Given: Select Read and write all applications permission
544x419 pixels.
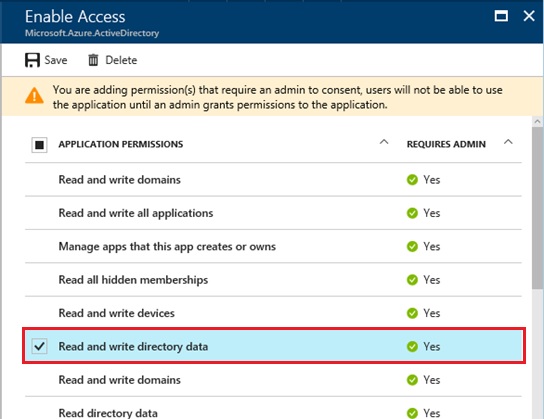Looking at the screenshot, I should [273, 213].
